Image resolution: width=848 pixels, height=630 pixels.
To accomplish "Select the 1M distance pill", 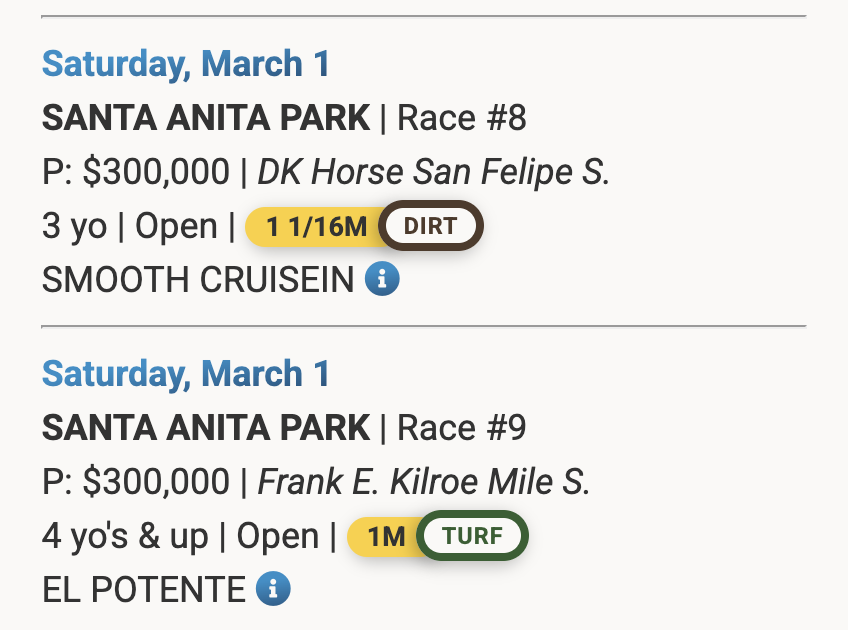I will pos(385,537).
